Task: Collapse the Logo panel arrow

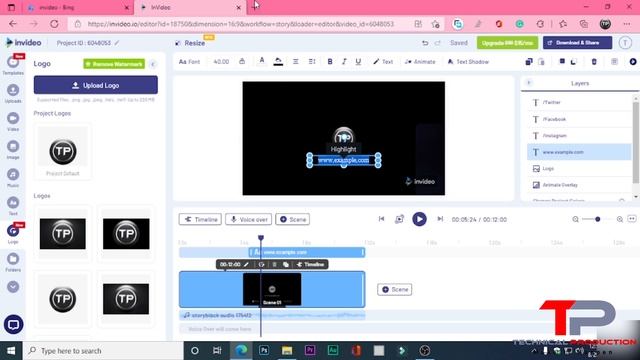Action: (x=153, y=64)
